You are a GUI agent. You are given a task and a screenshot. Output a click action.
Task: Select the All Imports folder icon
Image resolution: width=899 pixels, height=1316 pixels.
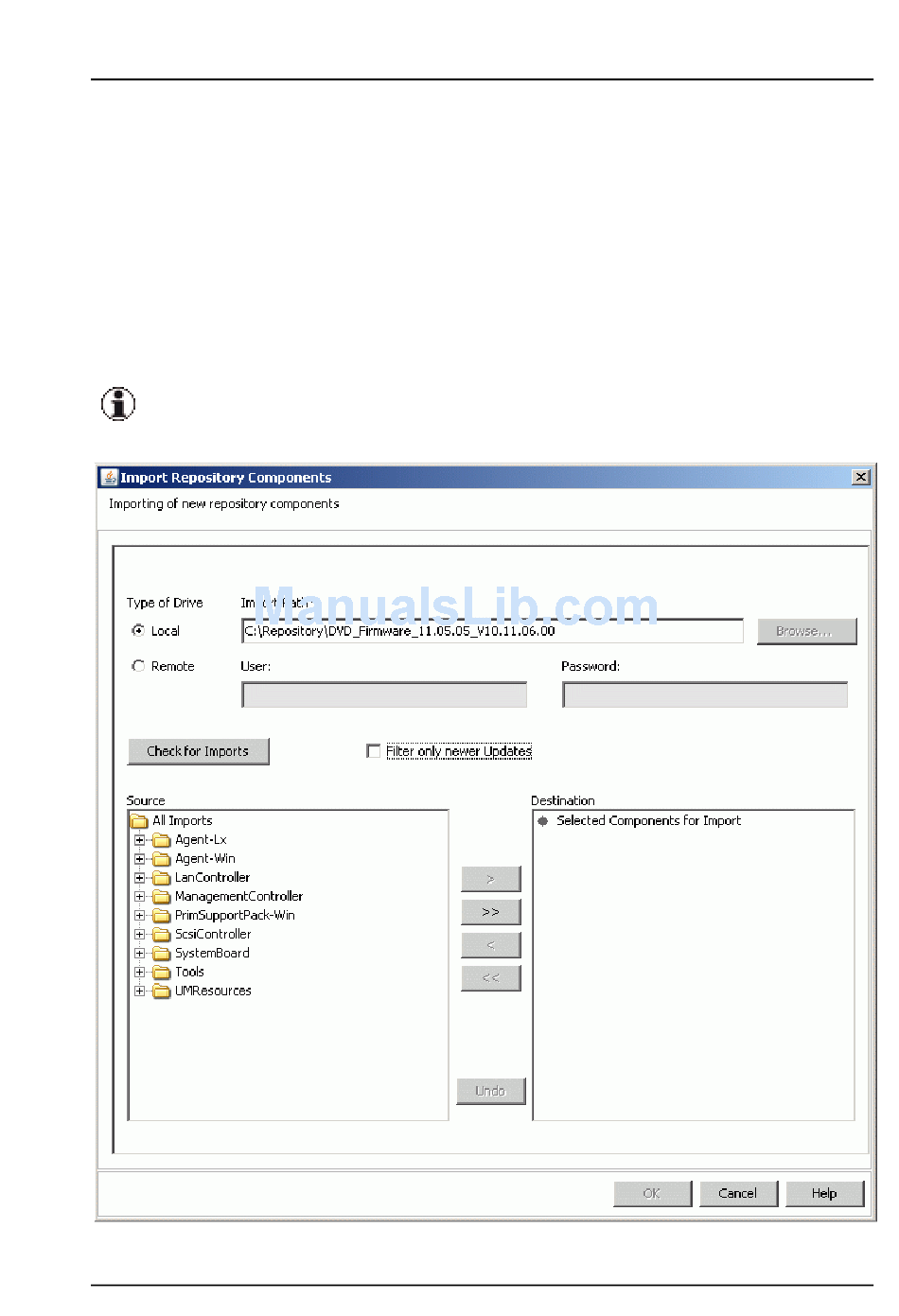(x=139, y=821)
